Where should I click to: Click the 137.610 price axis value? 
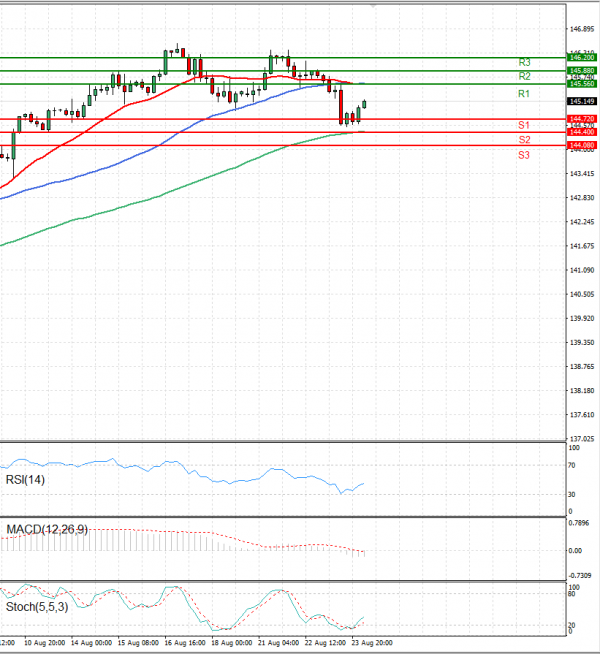point(582,415)
